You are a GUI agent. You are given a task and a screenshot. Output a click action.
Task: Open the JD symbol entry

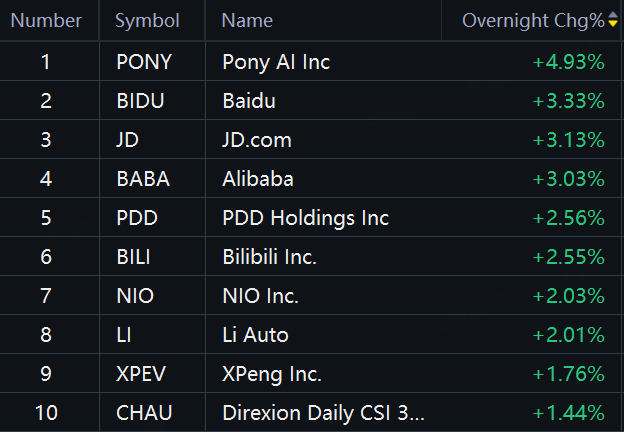127,140
